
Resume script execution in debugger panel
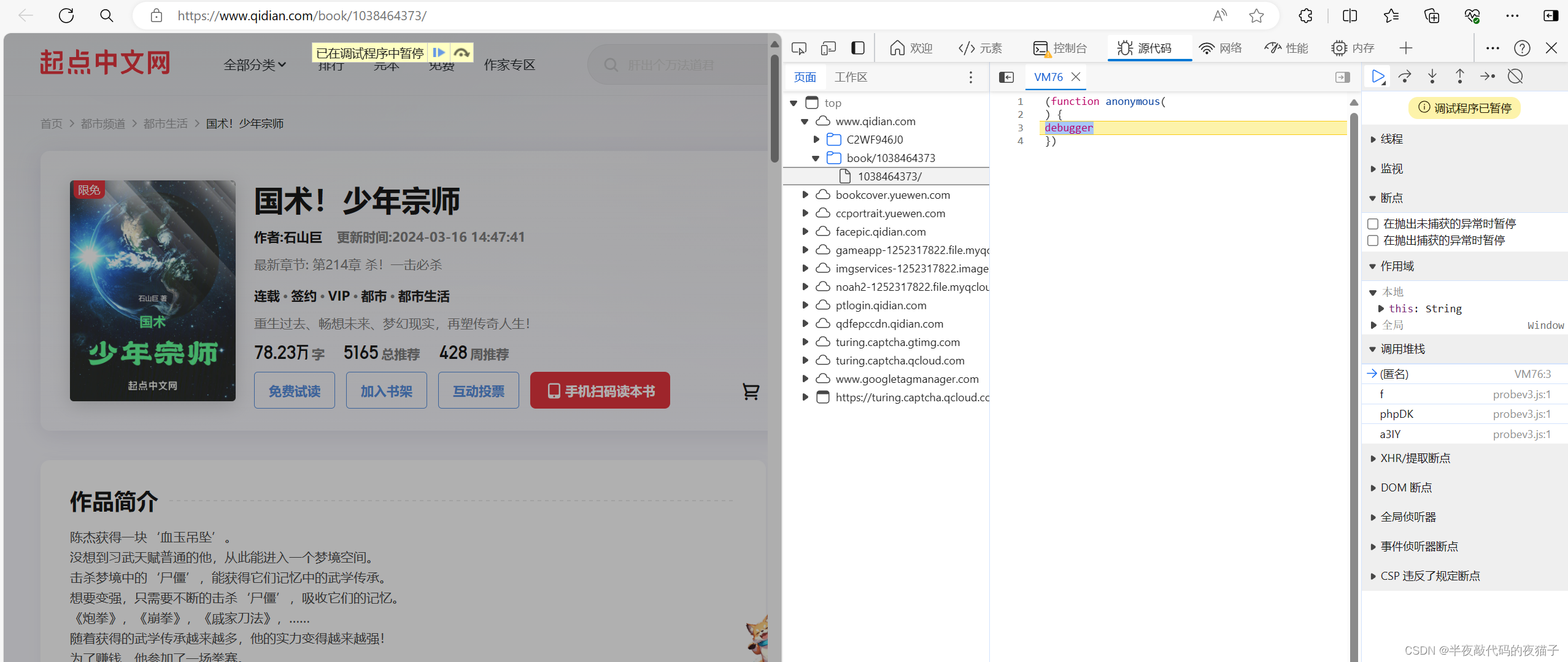1378,77
